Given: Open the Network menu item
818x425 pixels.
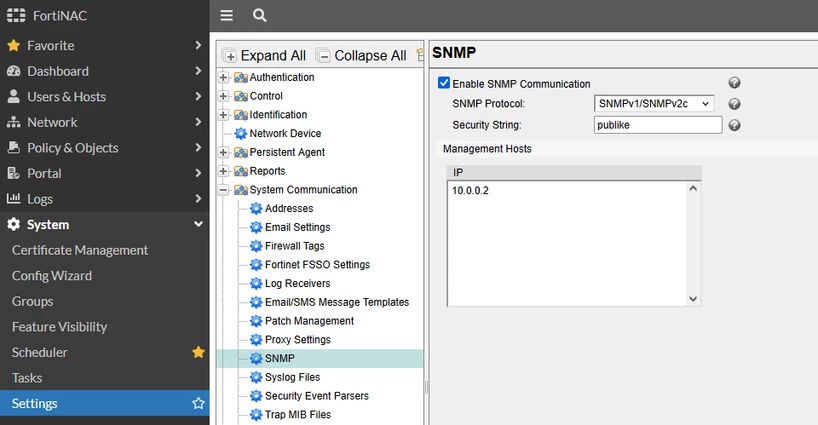Looking at the screenshot, I should click(104, 122).
